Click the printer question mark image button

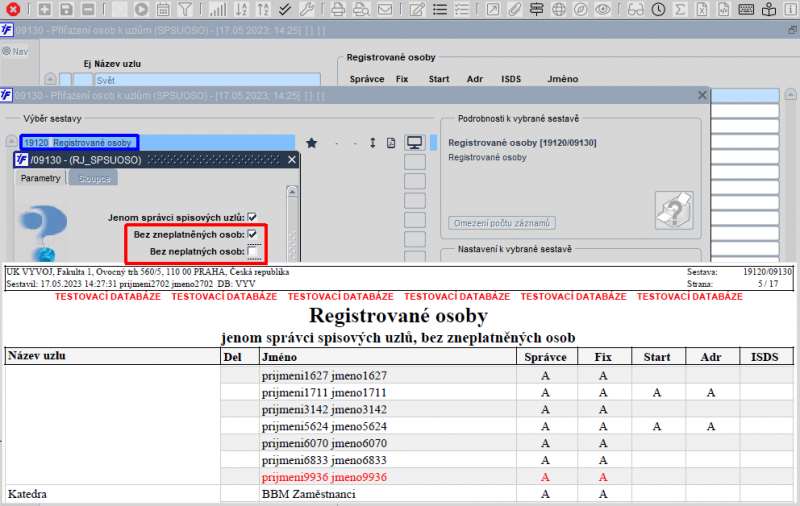pos(674,210)
